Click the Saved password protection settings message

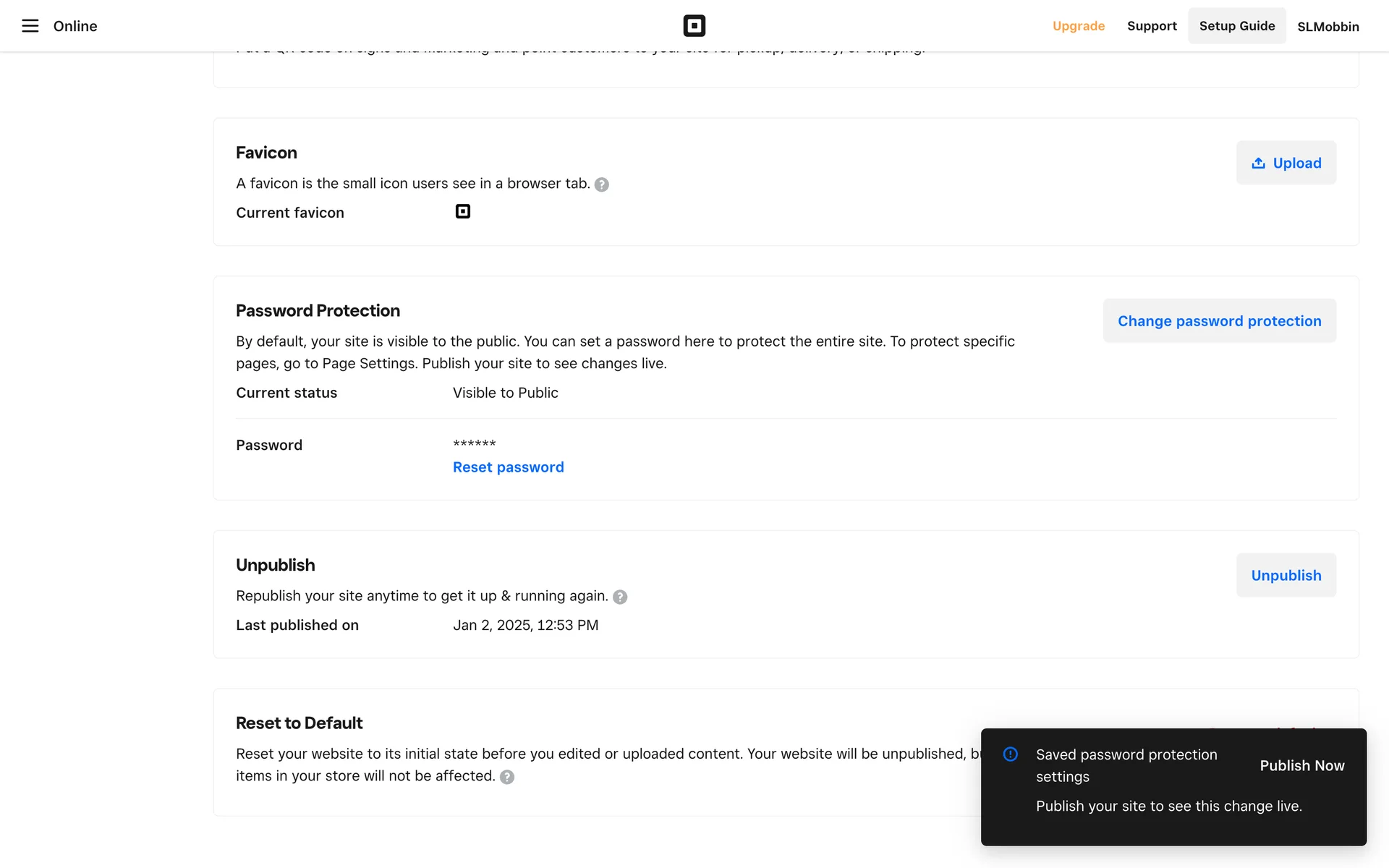(x=1126, y=765)
